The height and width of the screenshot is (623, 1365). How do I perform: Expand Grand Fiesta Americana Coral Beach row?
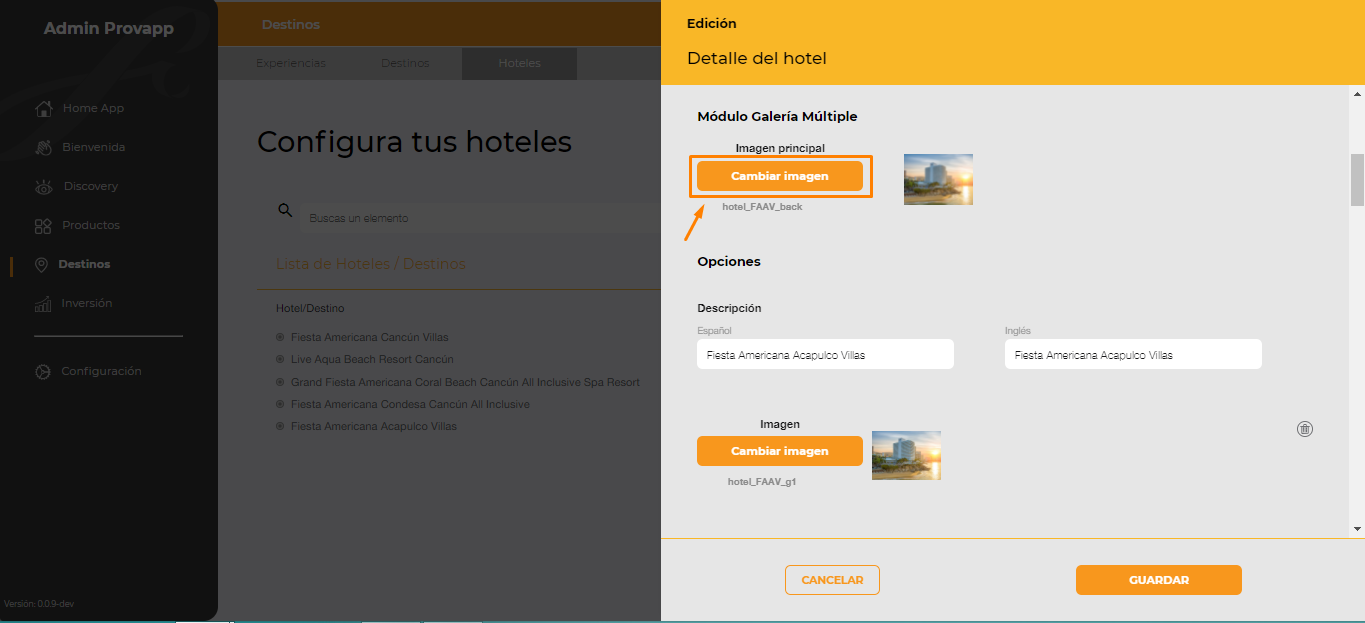coord(280,382)
